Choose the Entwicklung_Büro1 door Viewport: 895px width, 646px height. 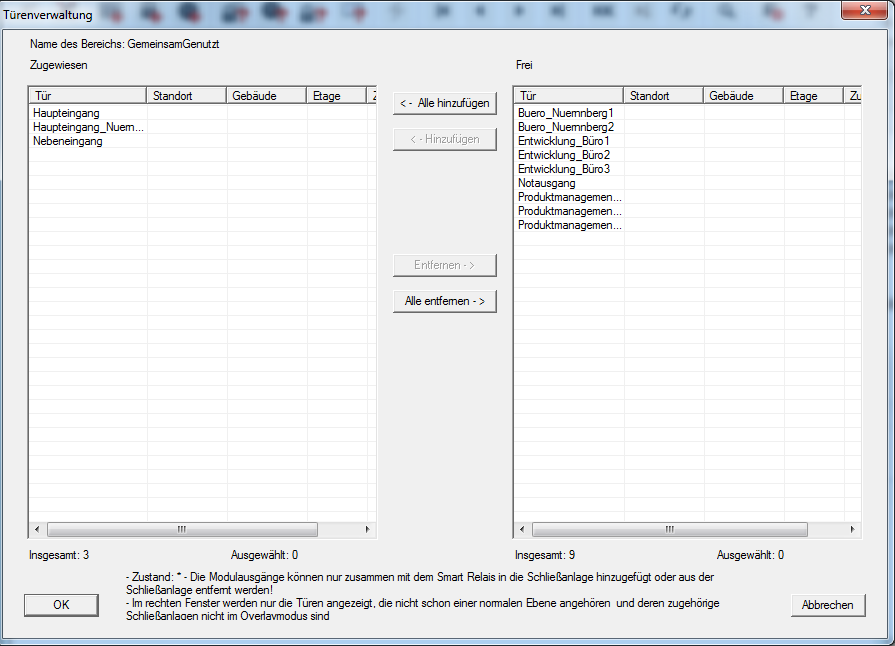click(564, 141)
